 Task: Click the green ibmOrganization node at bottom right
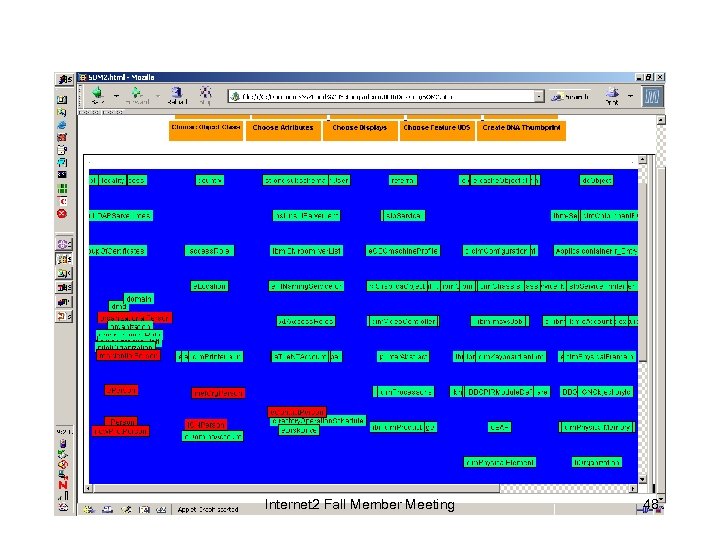(596, 462)
